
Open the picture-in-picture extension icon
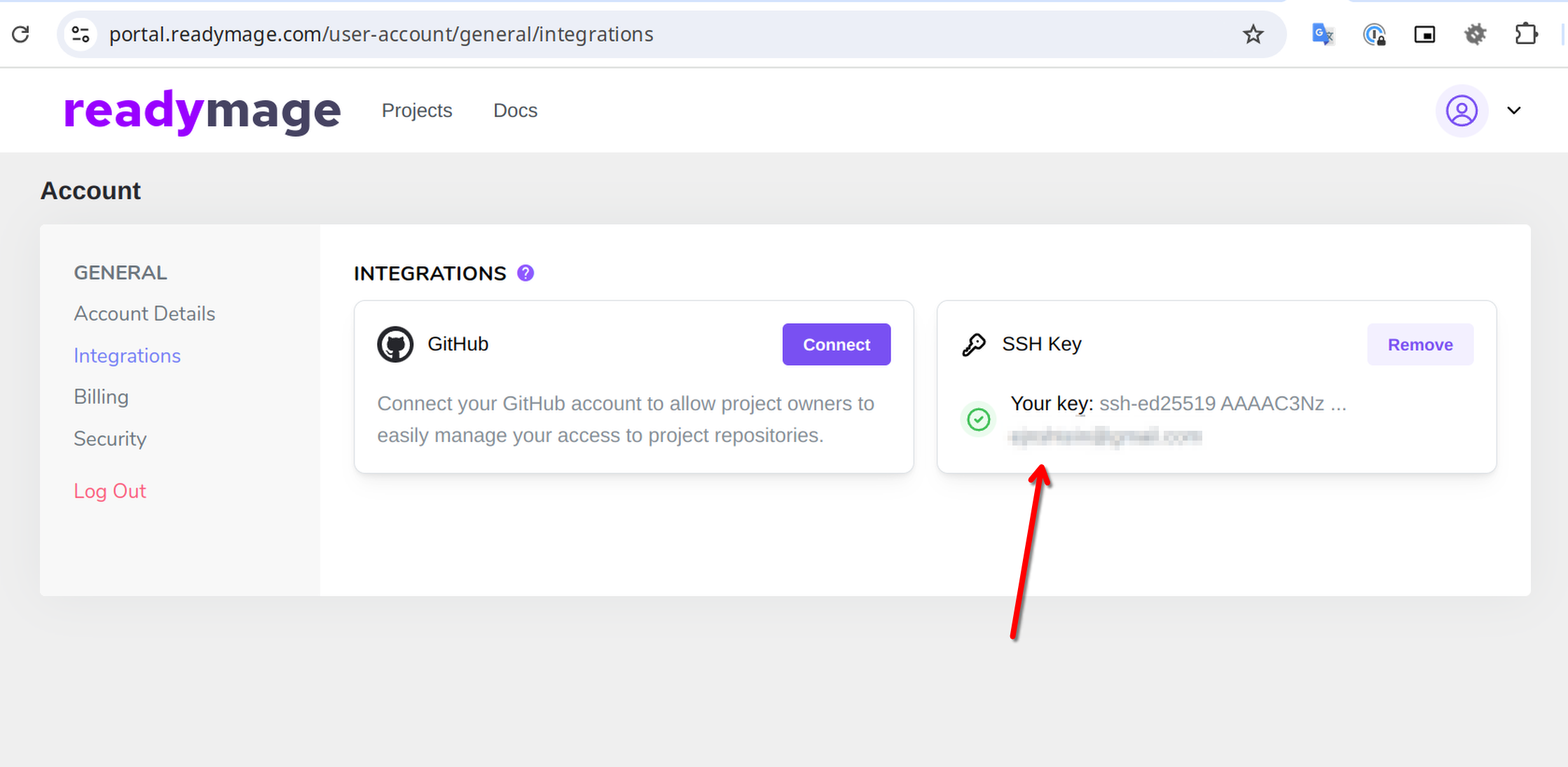[x=1424, y=34]
